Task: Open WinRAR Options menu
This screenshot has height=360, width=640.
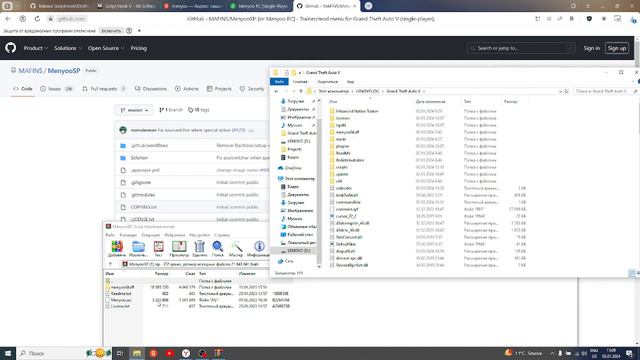Action: [x=200, y=235]
